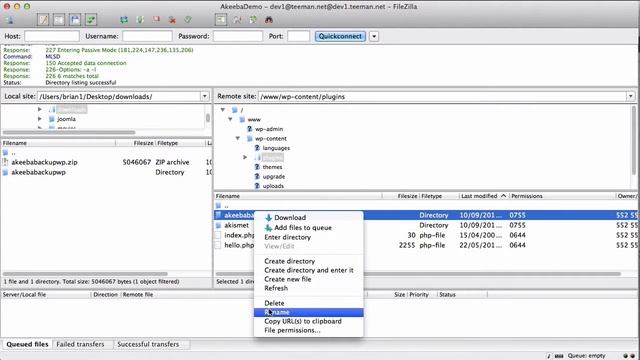Click the index.php file icon

click(218, 235)
